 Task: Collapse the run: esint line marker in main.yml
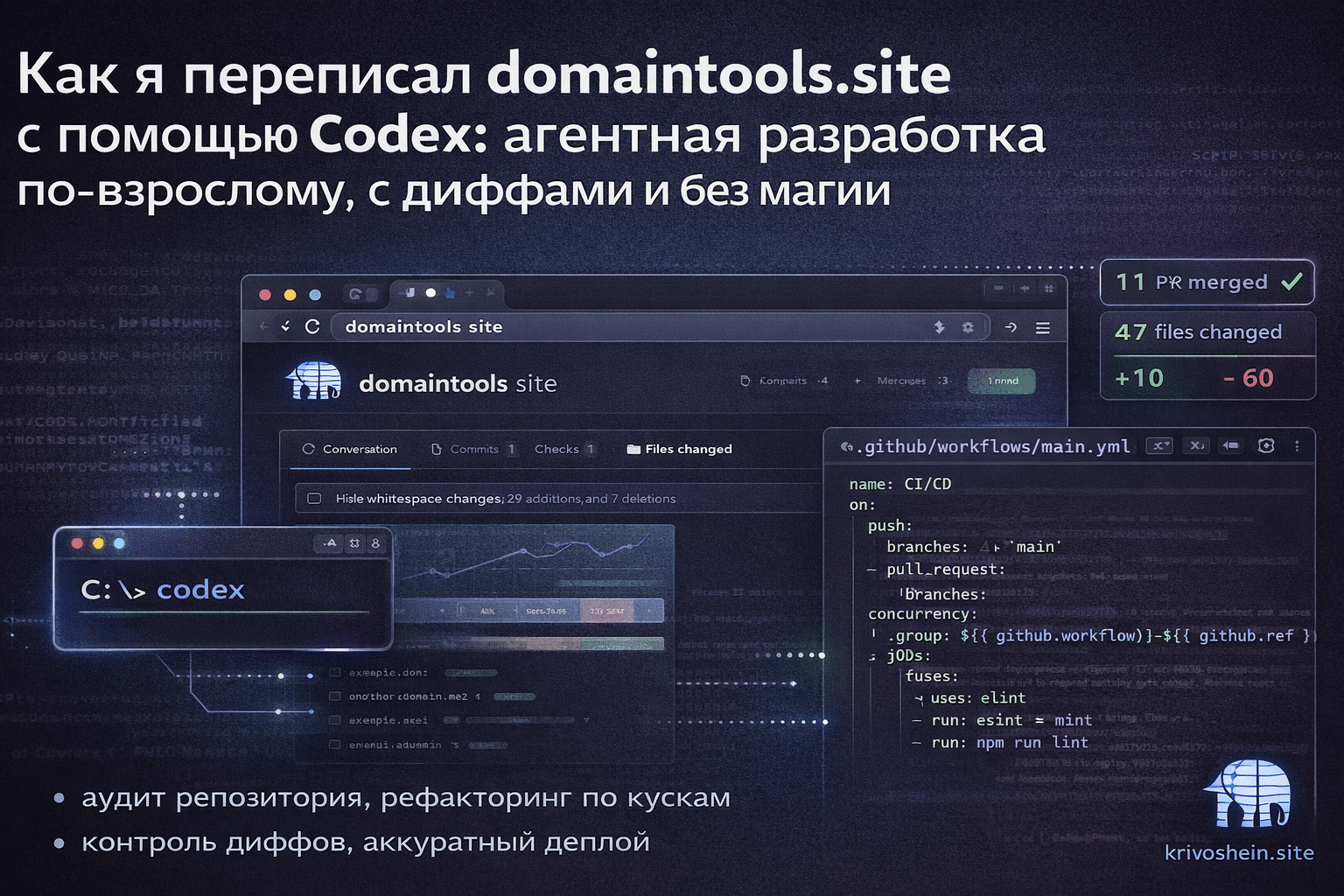coord(916,720)
